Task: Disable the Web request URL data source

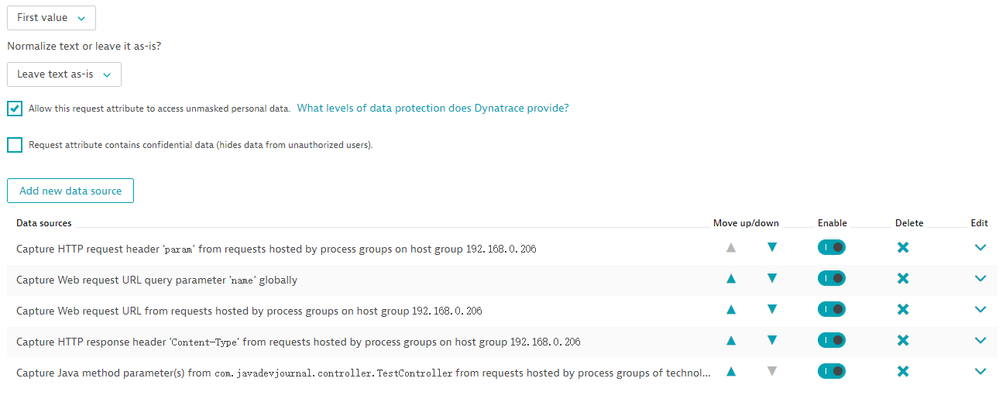Action: point(831,310)
